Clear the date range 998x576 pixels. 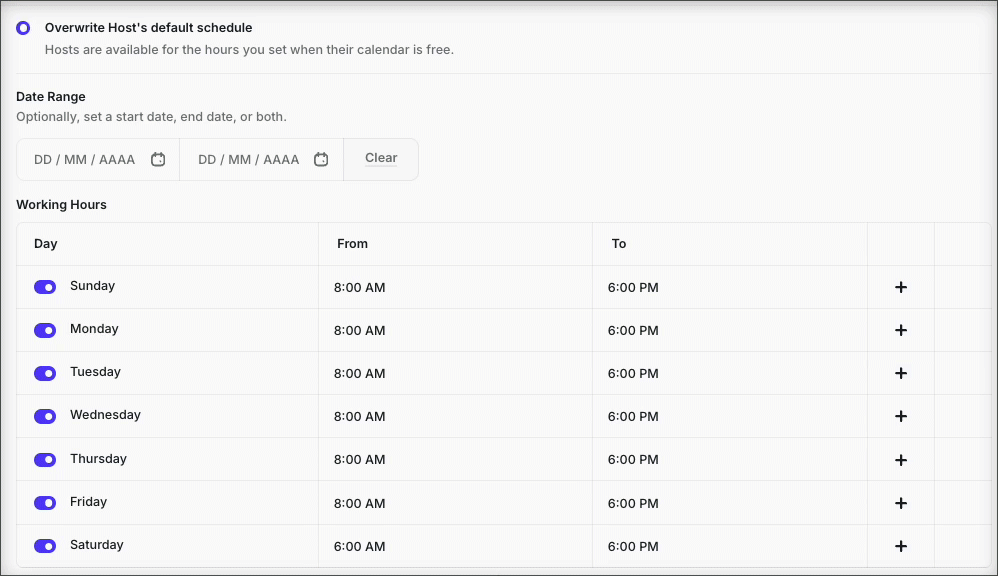[381, 158]
